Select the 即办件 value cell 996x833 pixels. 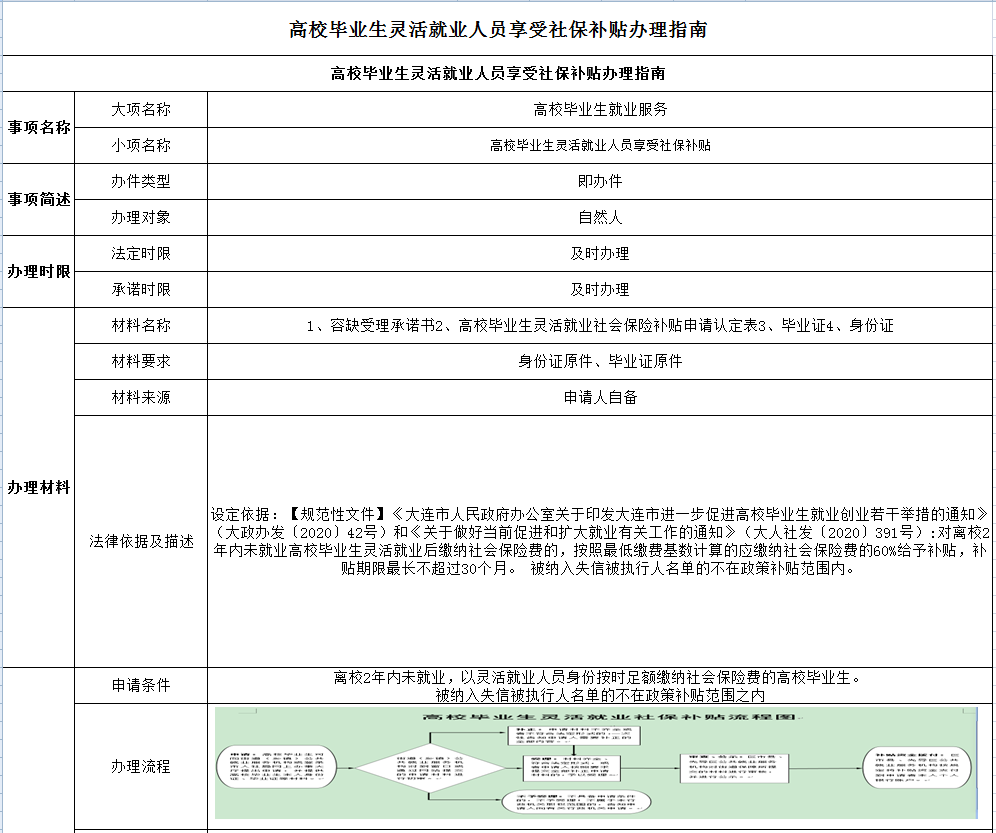coord(600,181)
